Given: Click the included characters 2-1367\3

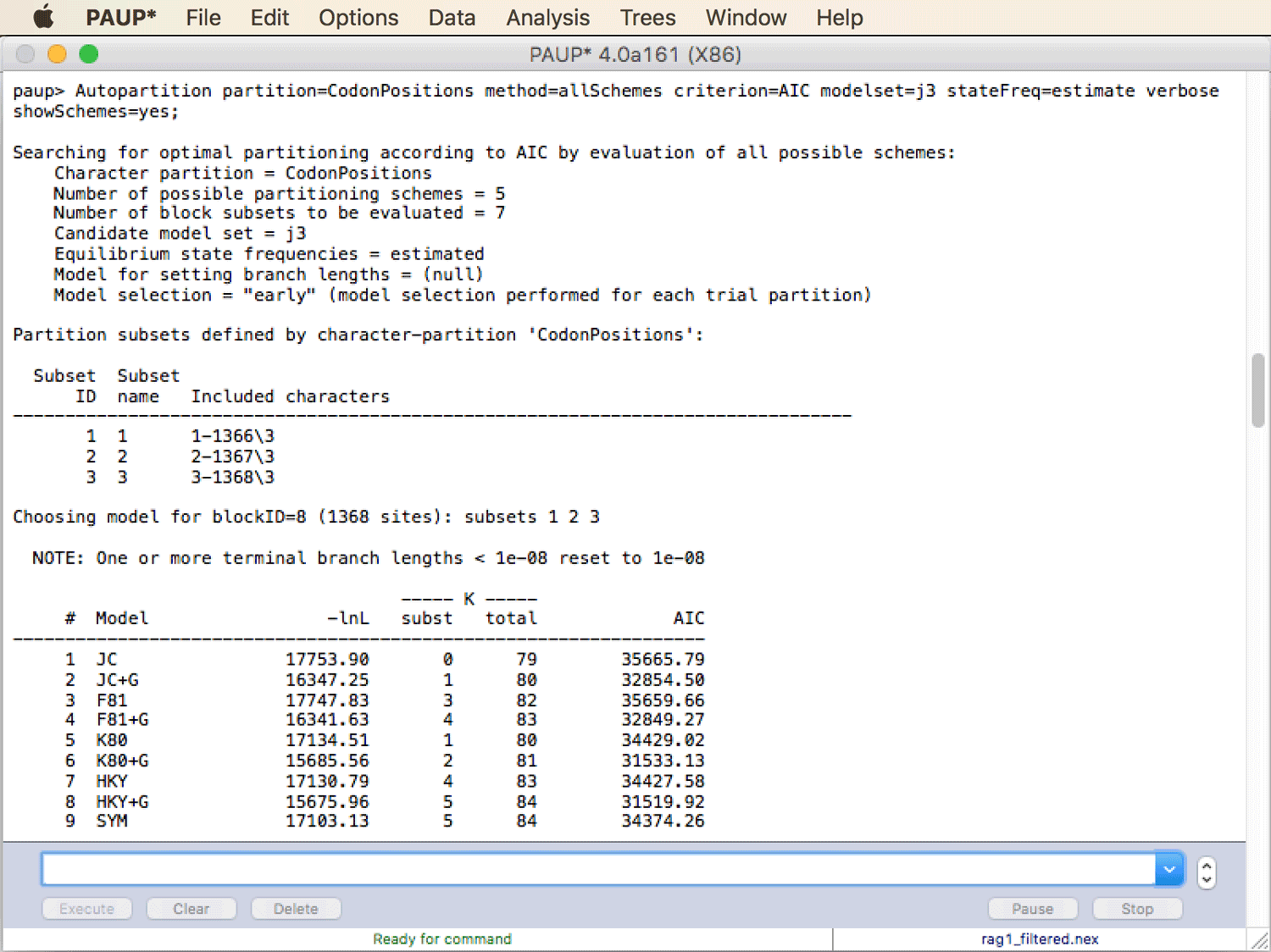Looking at the screenshot, I should 233,457.
